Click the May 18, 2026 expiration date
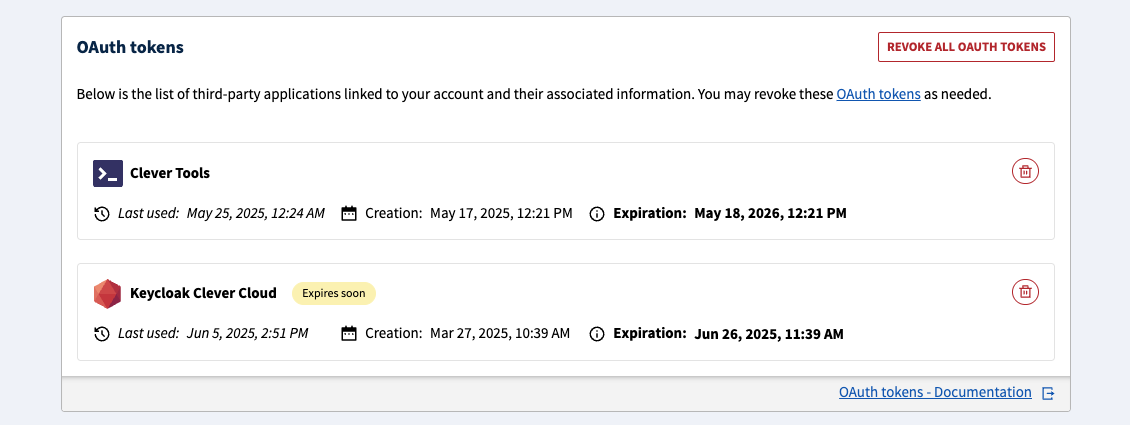 tap(770, 213)
